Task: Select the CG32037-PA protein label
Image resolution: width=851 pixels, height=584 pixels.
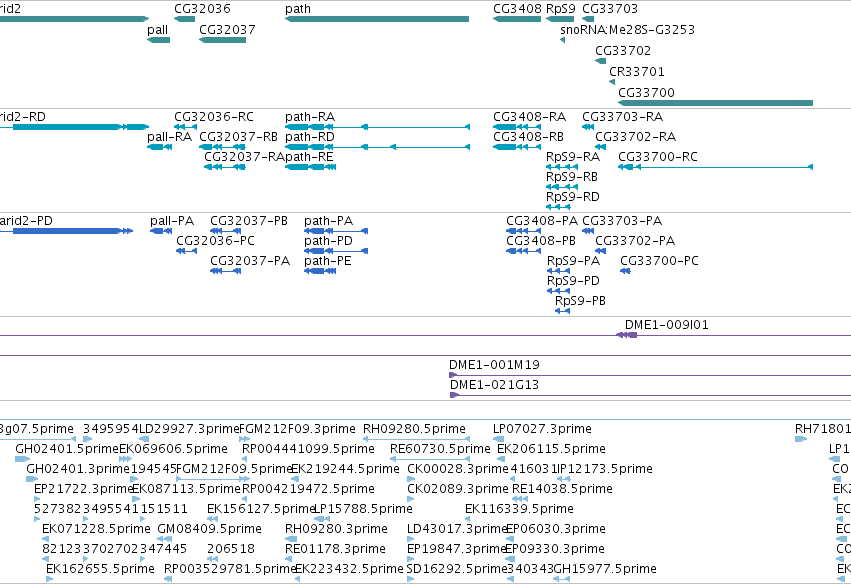Action: click(x=250, y=261)
